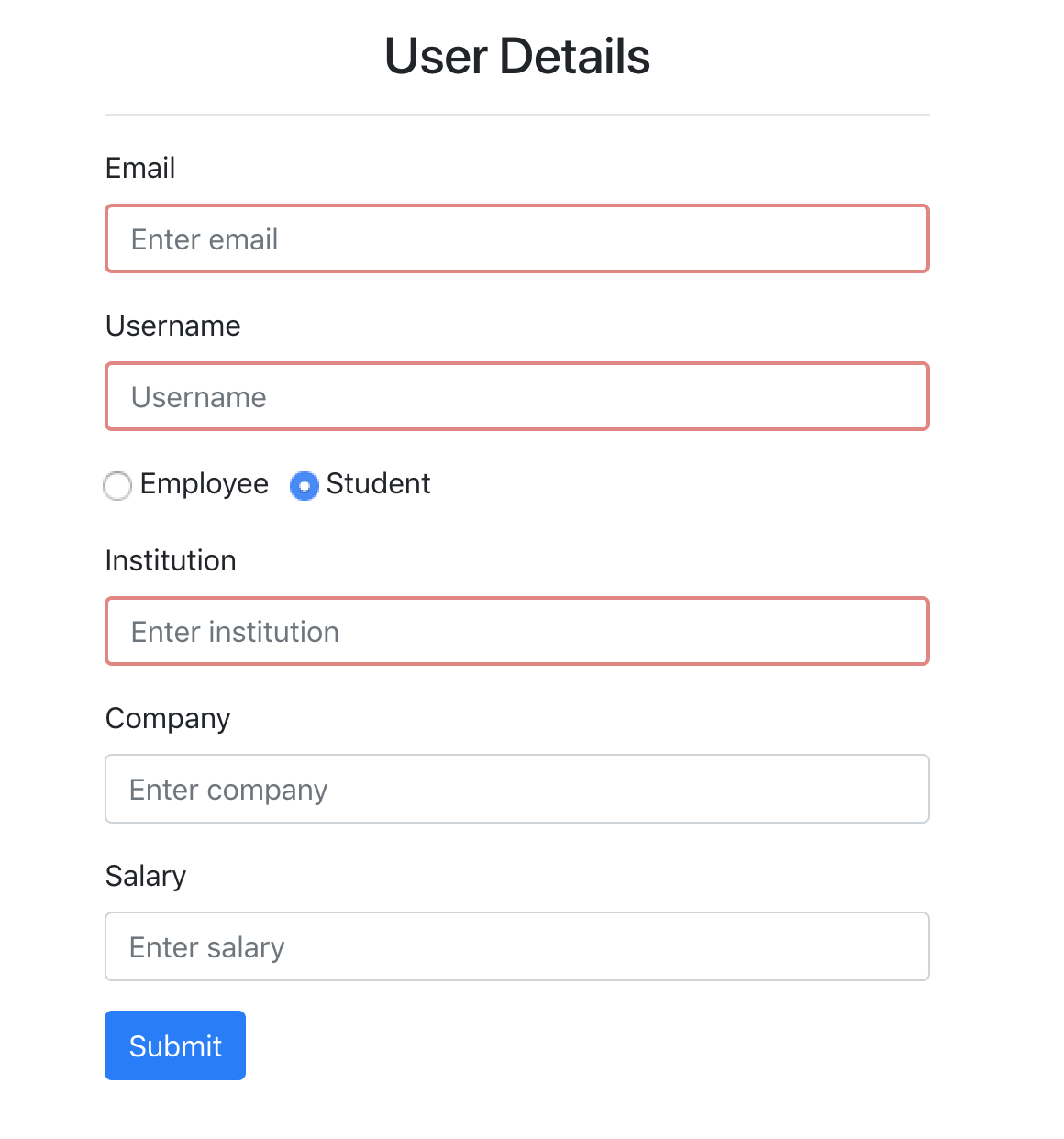This screenshot has width=1064, height=1139.
Task: Focus the red-bordered Username box
Action: click(x=517, y=396)
